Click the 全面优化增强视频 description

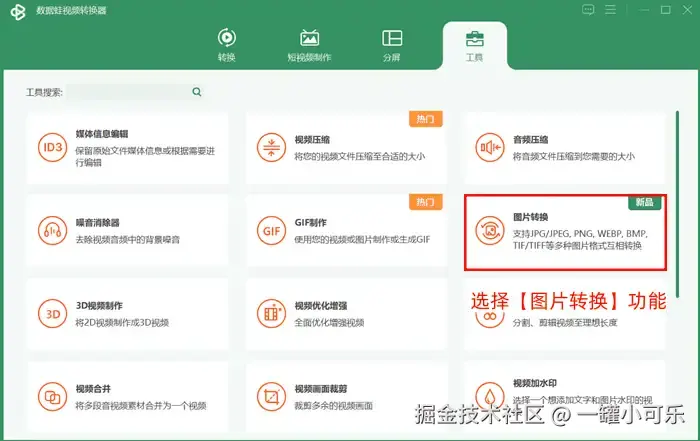329,323
